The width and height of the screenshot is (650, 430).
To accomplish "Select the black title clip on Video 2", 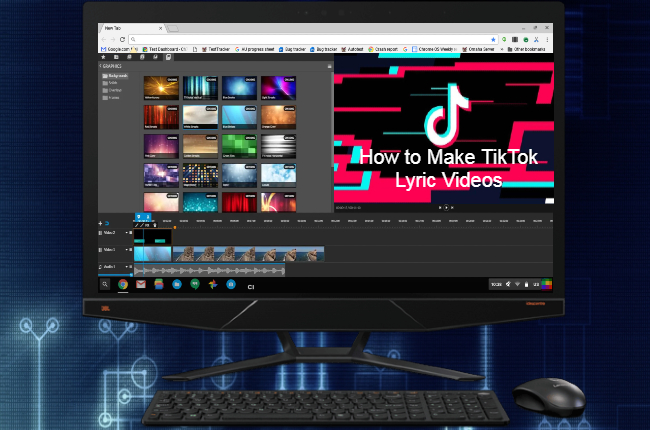I will [153, 236].
